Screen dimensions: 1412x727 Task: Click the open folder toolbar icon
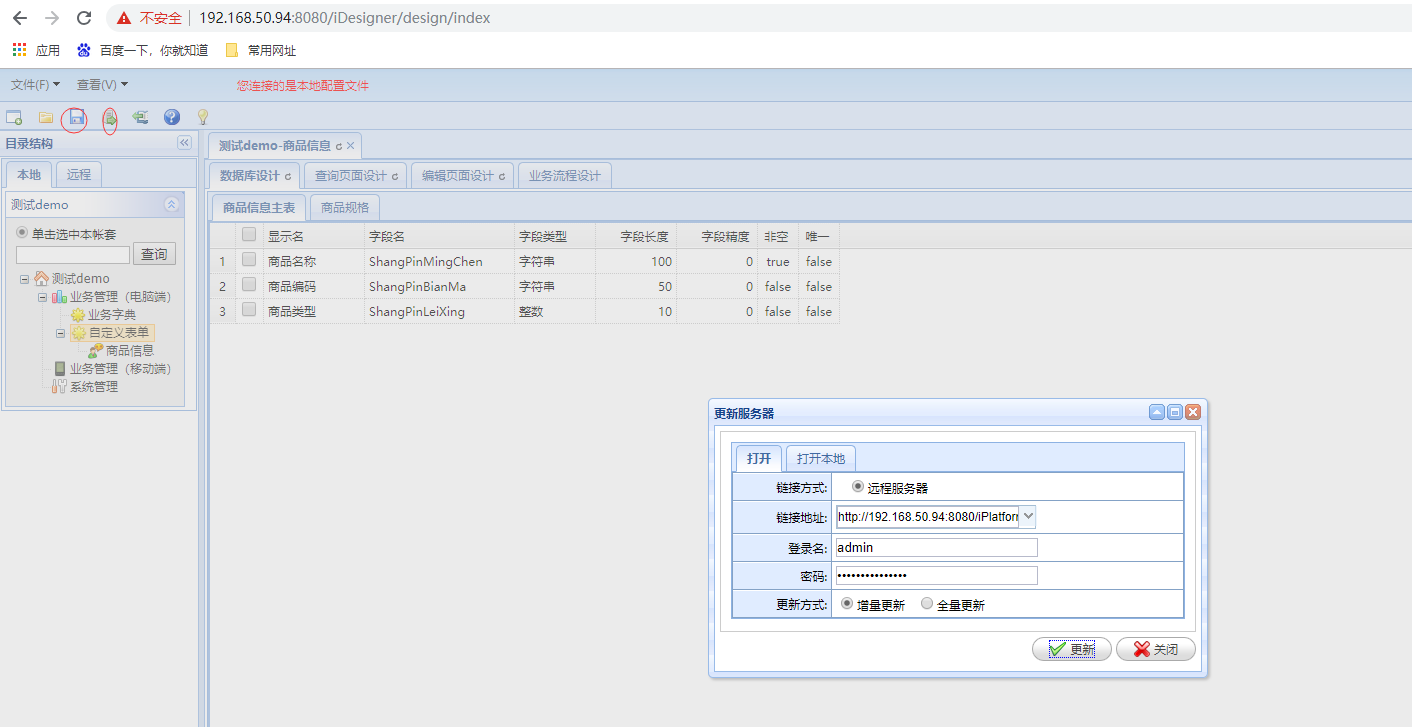click(45, 118)
